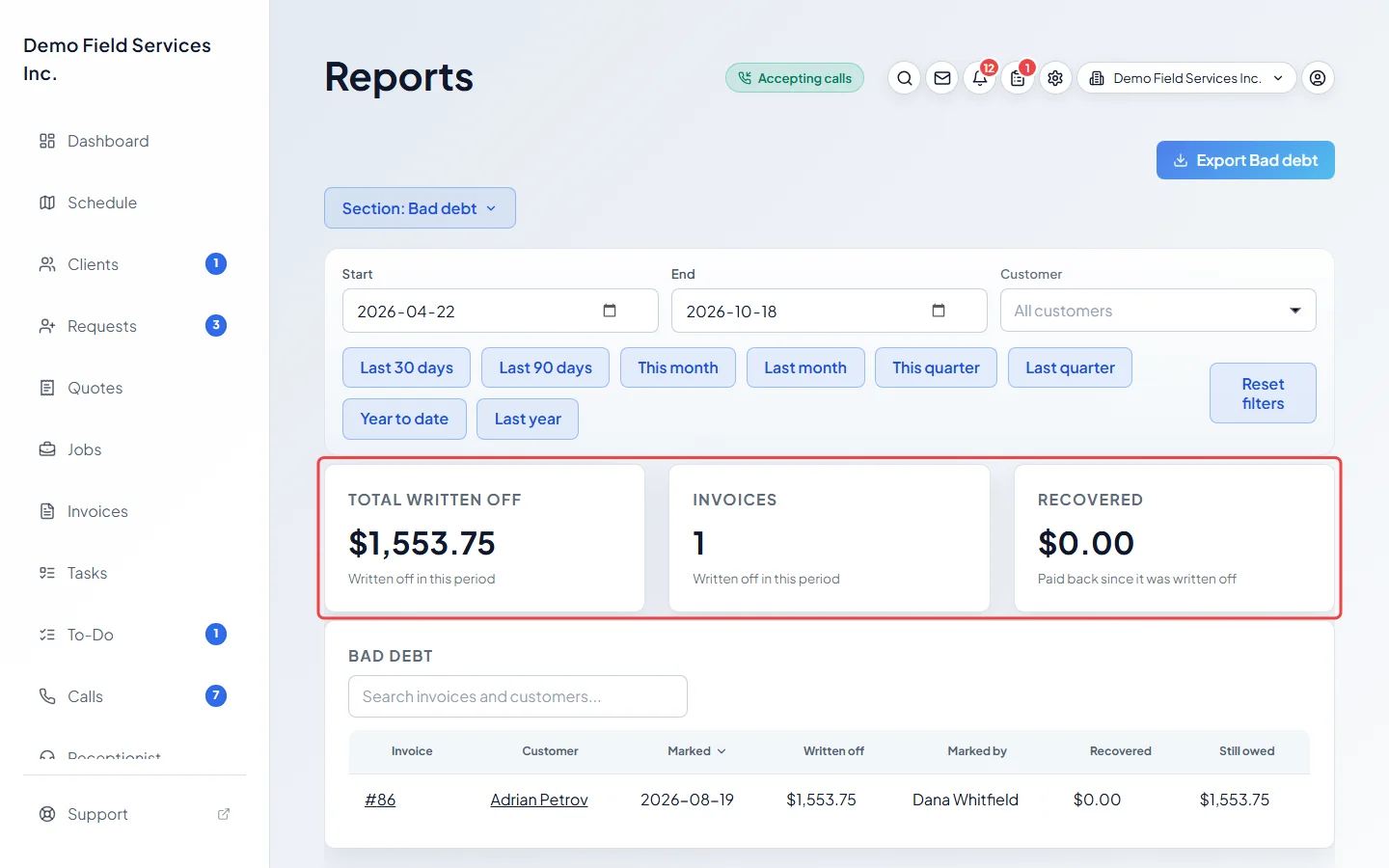Open notifications bell with 12 badge
1389x868 pixels.
(x=980, y=78)
